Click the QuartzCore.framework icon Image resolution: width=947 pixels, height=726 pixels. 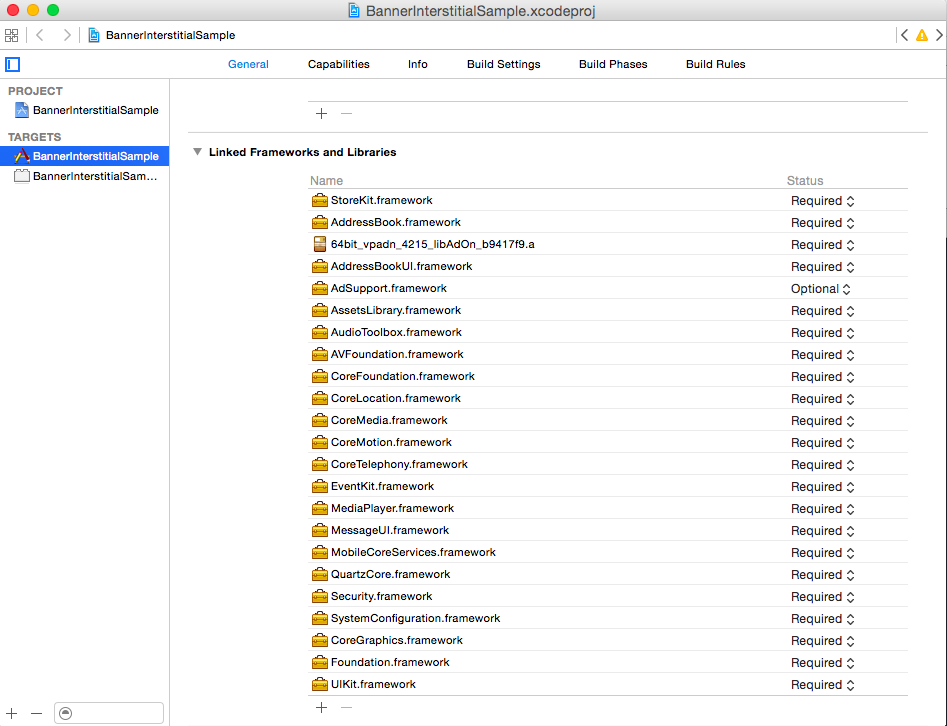319,574
